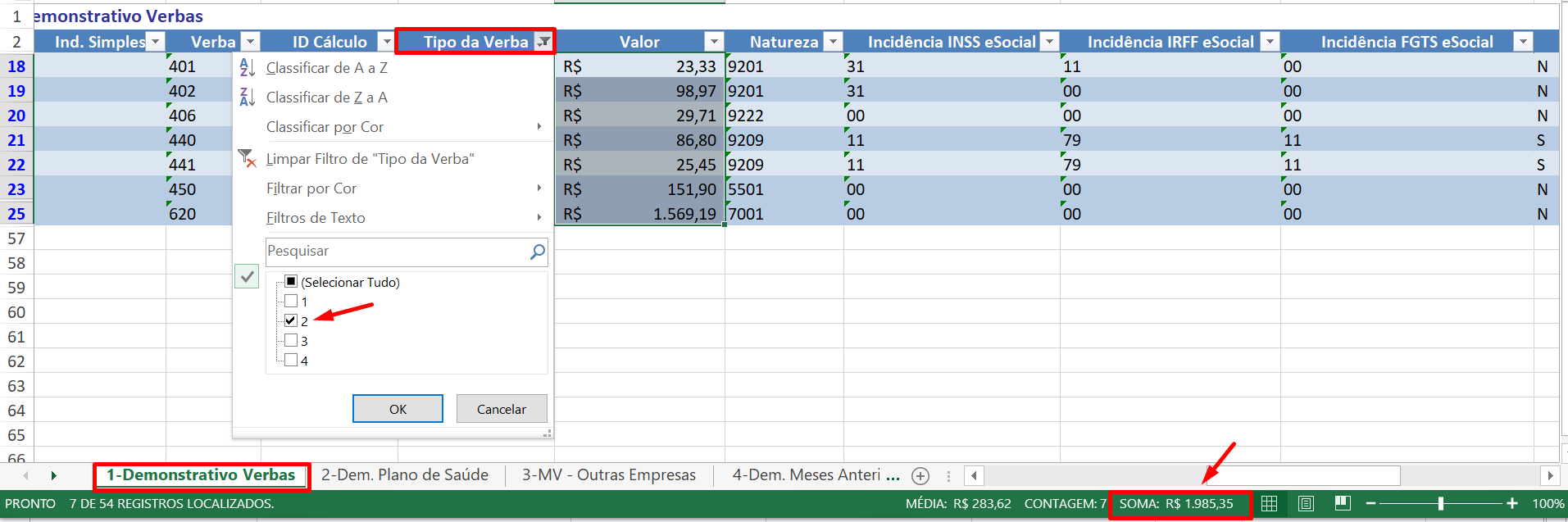The image size is (1568, 522).
Task: Check filter value 3
Action: 291,341
